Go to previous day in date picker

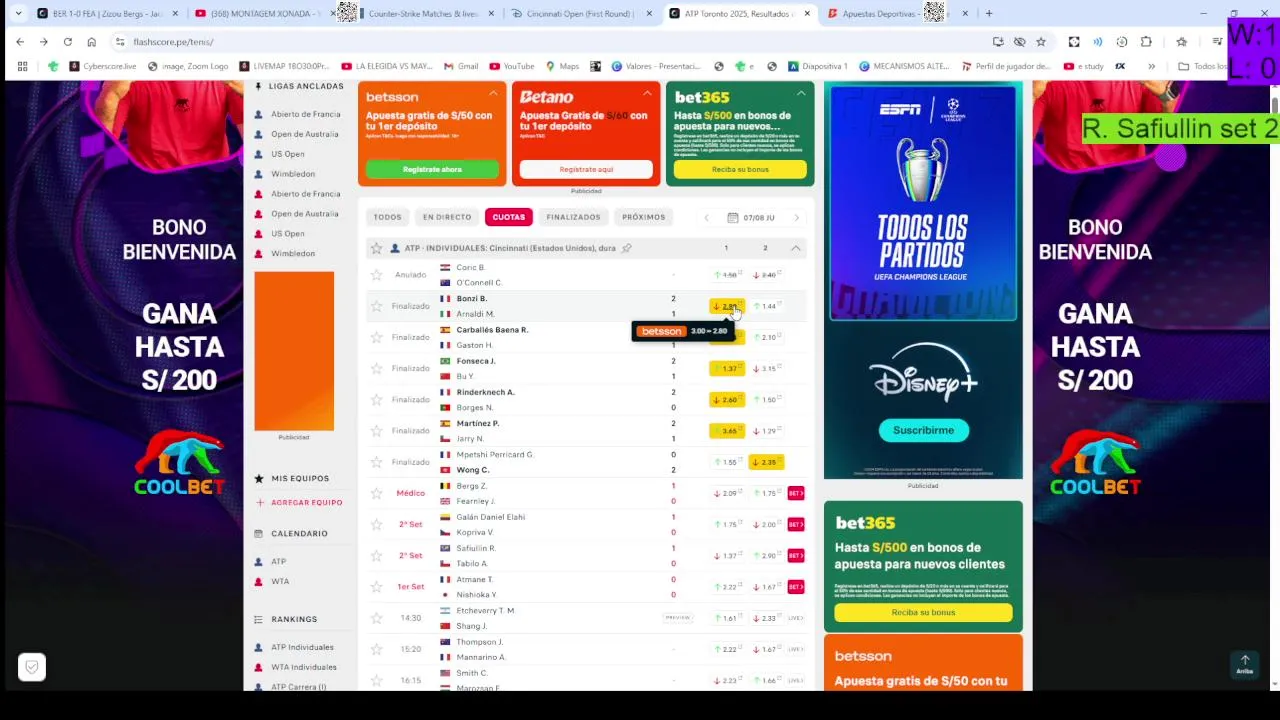[707, 217]
